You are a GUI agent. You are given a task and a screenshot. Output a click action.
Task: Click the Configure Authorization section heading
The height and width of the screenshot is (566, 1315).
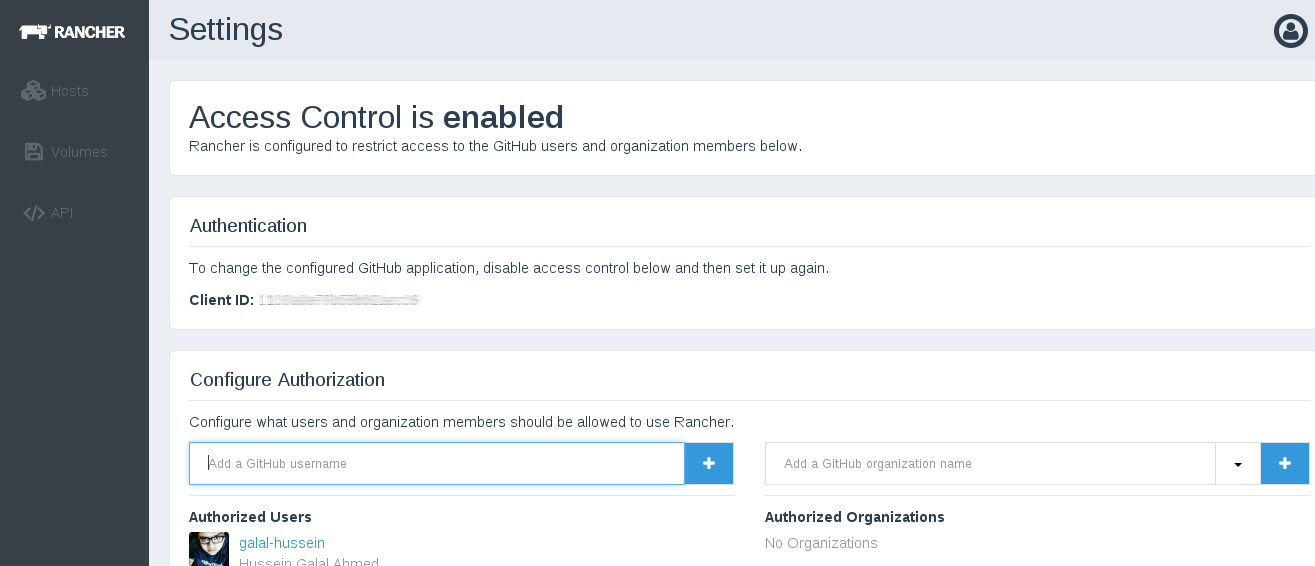287,380
